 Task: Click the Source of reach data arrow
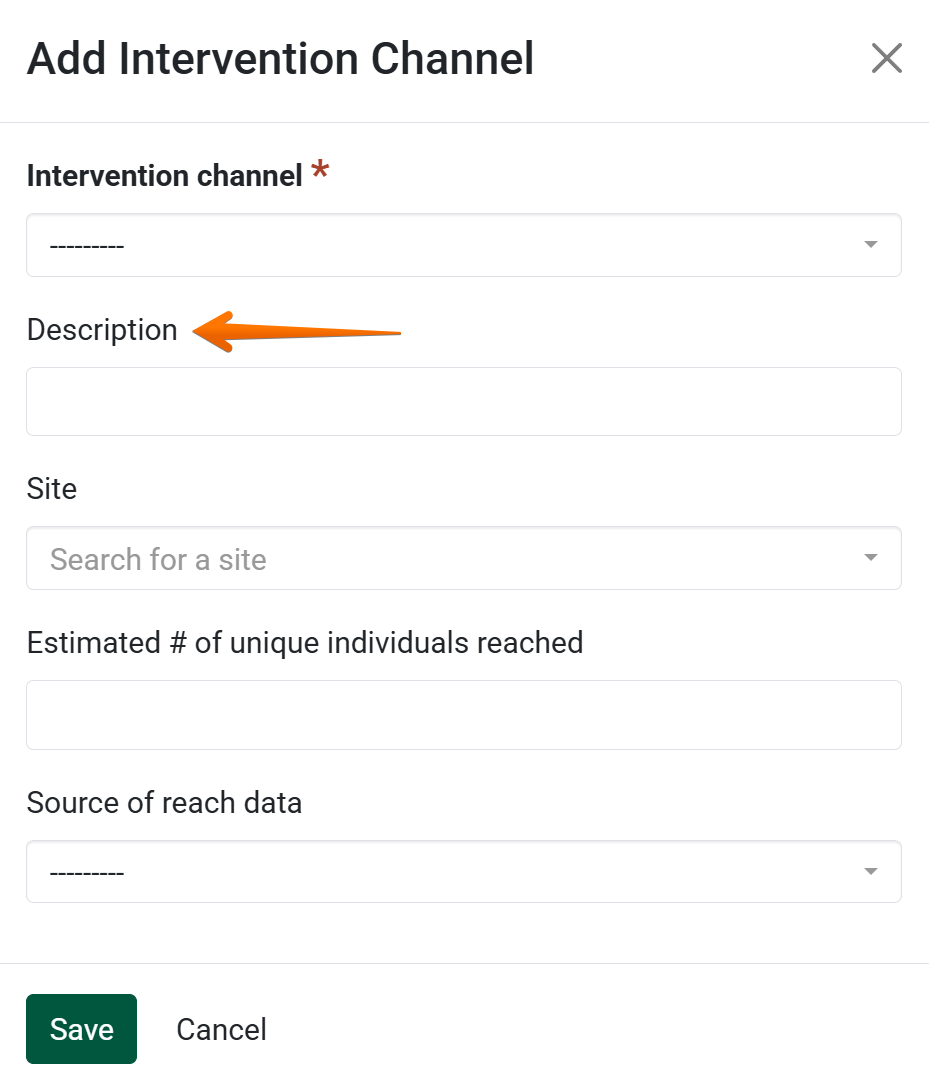tap(871, 872)
